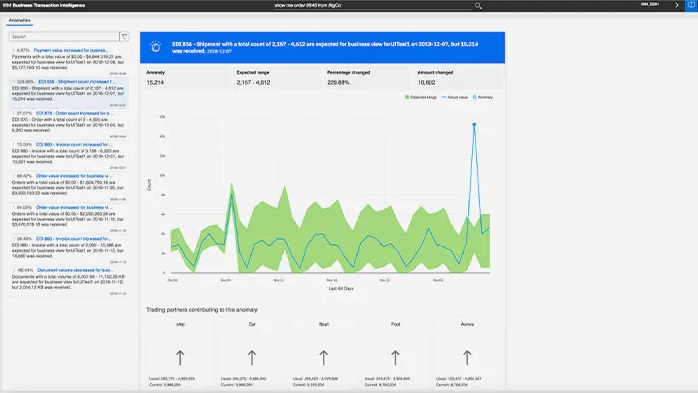The width and height of the screenshot is (698, 393).
Task: Open the filter funnel icon beside Search
Action: [124, 36]
